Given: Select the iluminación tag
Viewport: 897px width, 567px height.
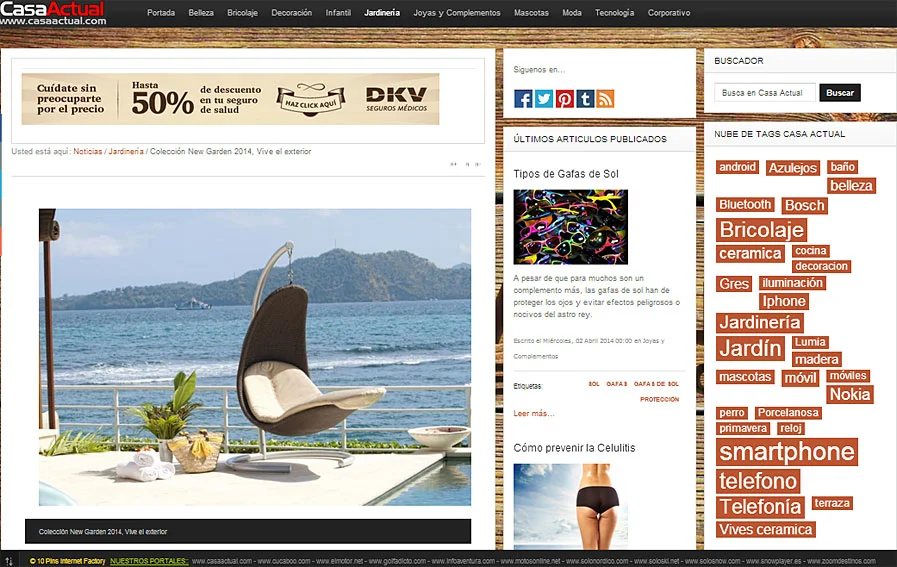Looking at the screenshot, I should point(792,283).
